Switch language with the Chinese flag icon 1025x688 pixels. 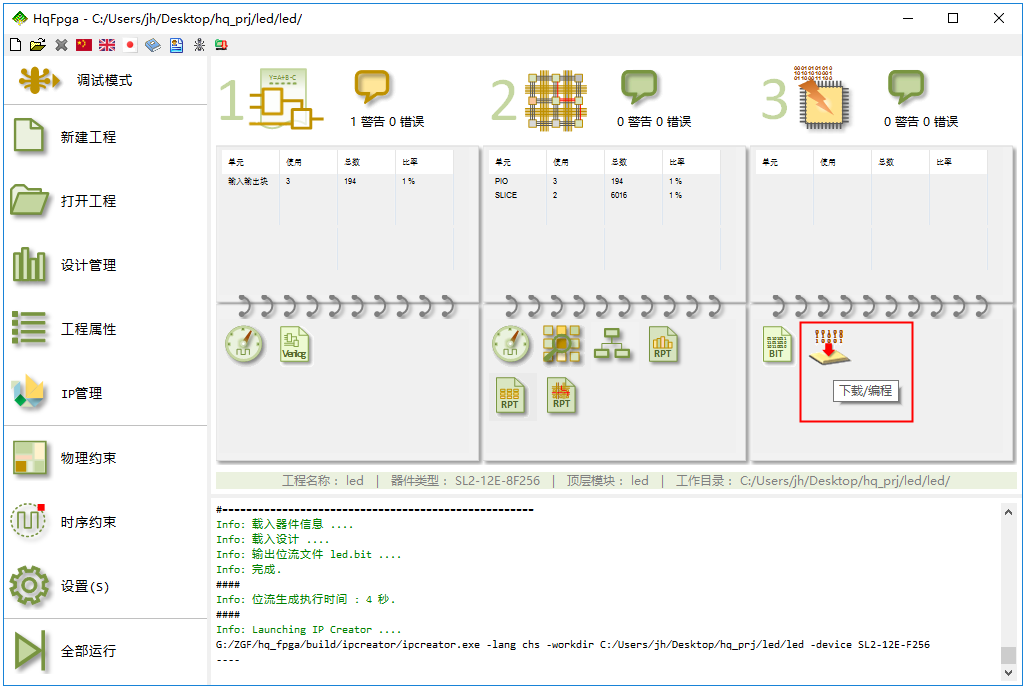[x=84, y=45]
